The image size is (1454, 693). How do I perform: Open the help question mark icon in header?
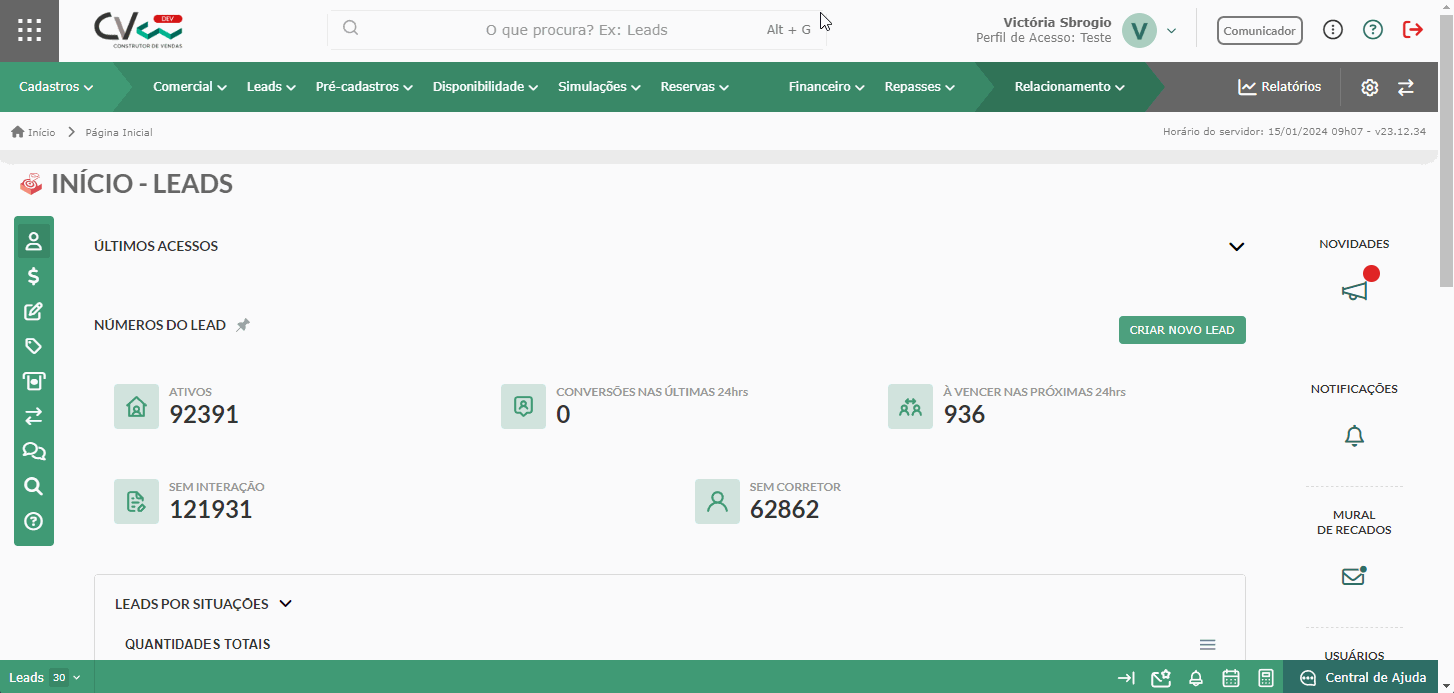1373,30
